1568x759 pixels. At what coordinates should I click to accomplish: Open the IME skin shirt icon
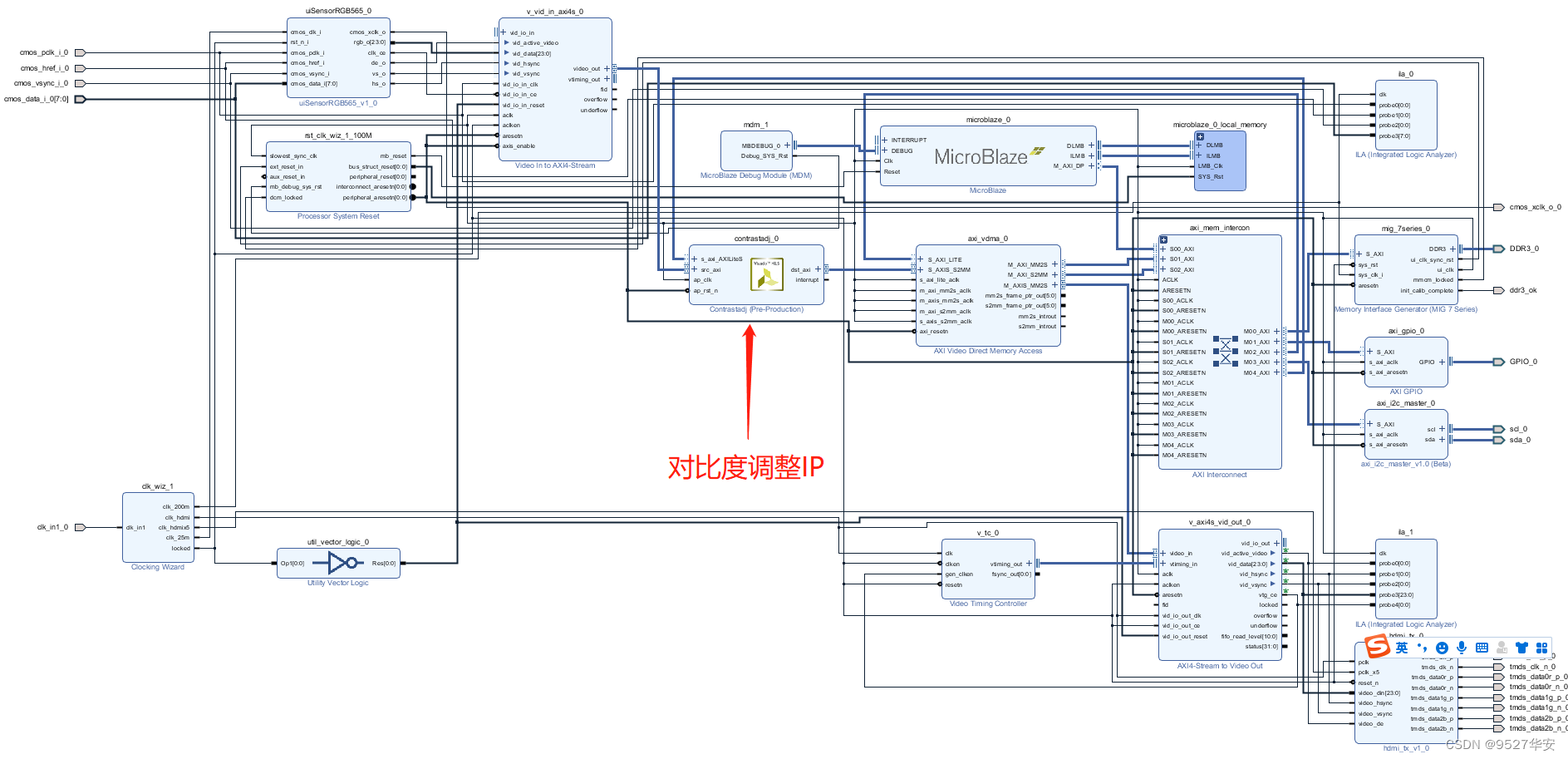click(1521, 648)
